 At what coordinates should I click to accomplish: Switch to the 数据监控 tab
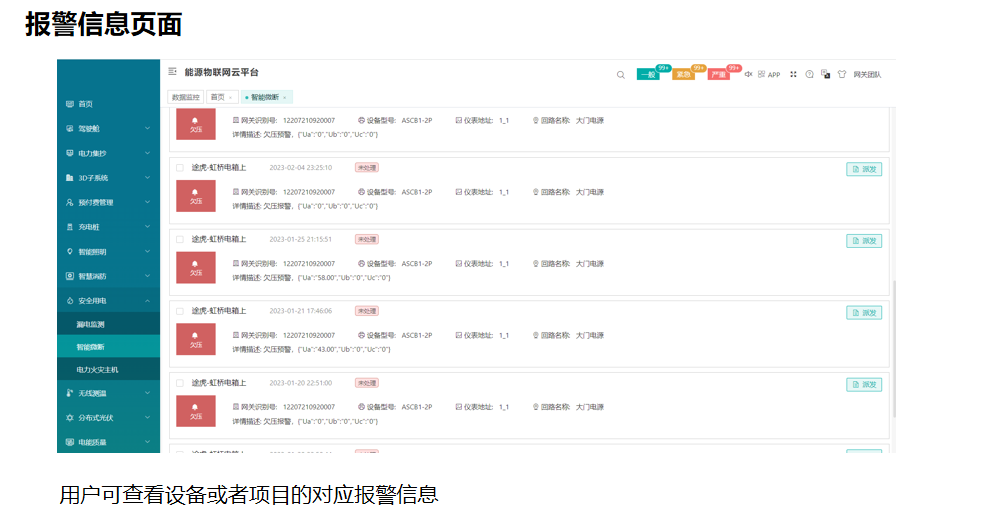coord(186,97)
